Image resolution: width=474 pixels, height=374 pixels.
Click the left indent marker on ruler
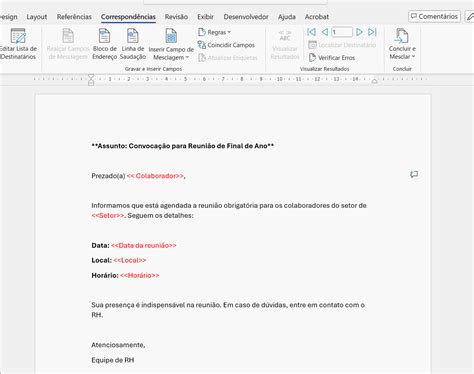[x=91, y=83]
